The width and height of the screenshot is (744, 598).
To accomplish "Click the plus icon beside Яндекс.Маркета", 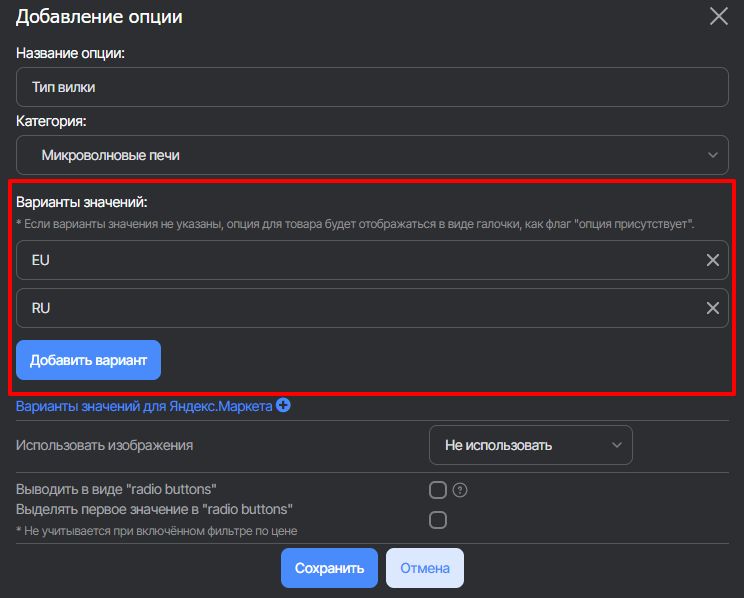I will [283, 406].
